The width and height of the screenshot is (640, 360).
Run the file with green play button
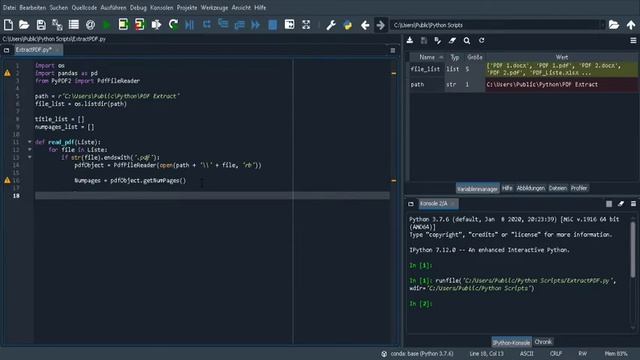tap(107, 25)
